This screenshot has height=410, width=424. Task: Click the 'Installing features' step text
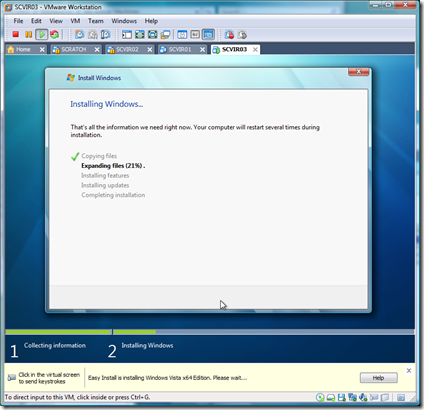click(105, 175)
